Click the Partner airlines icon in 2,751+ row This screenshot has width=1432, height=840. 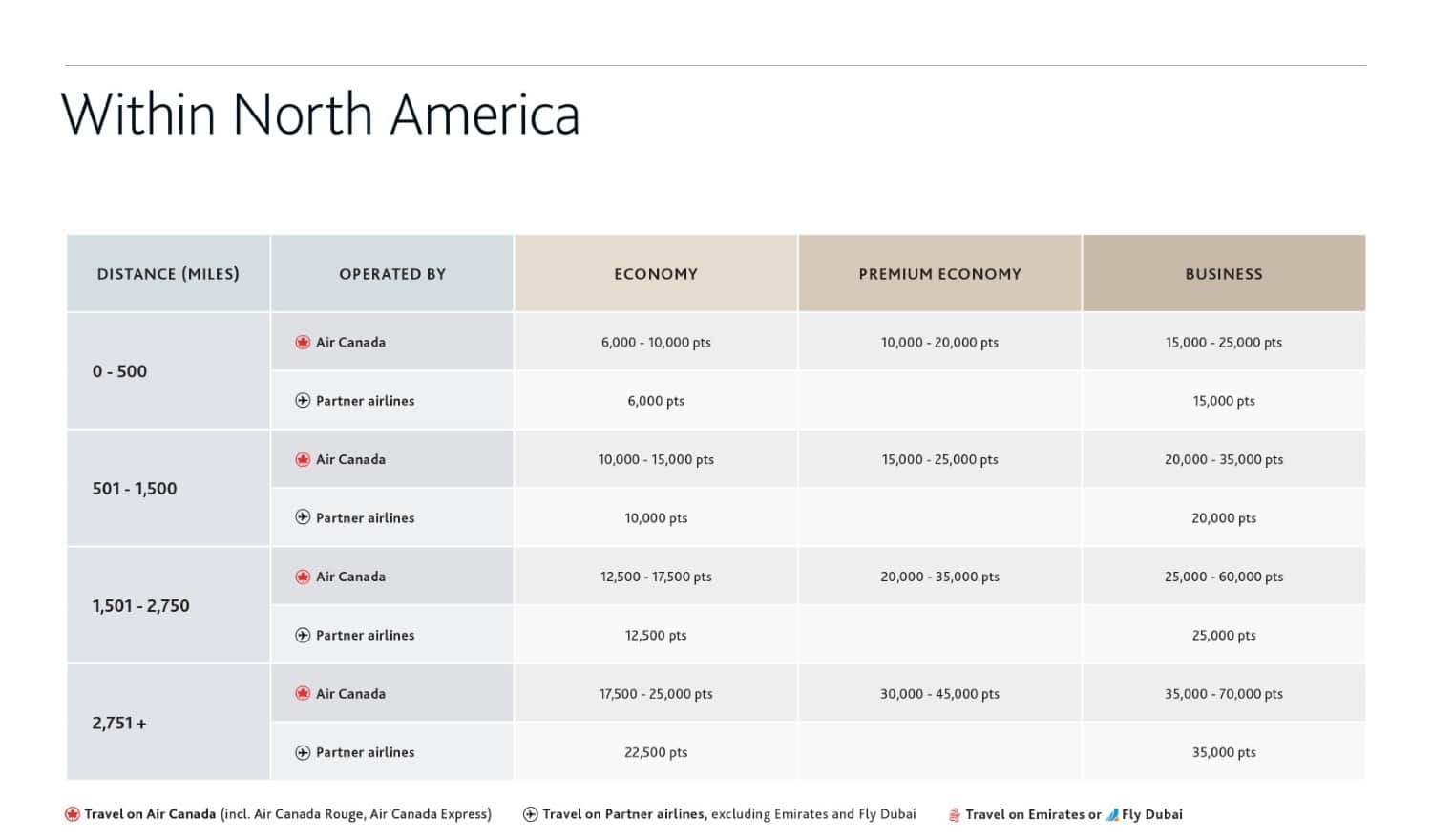303,752
